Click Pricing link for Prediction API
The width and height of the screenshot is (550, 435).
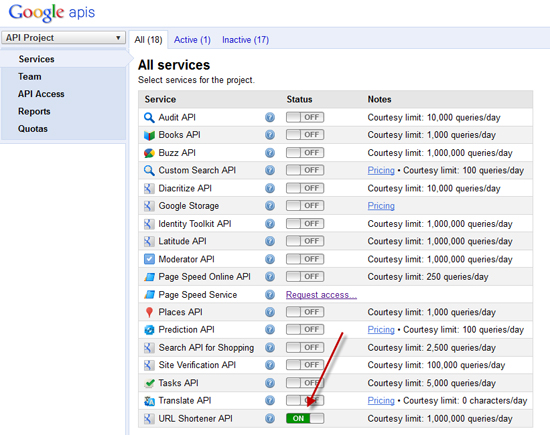coord(381,329)
